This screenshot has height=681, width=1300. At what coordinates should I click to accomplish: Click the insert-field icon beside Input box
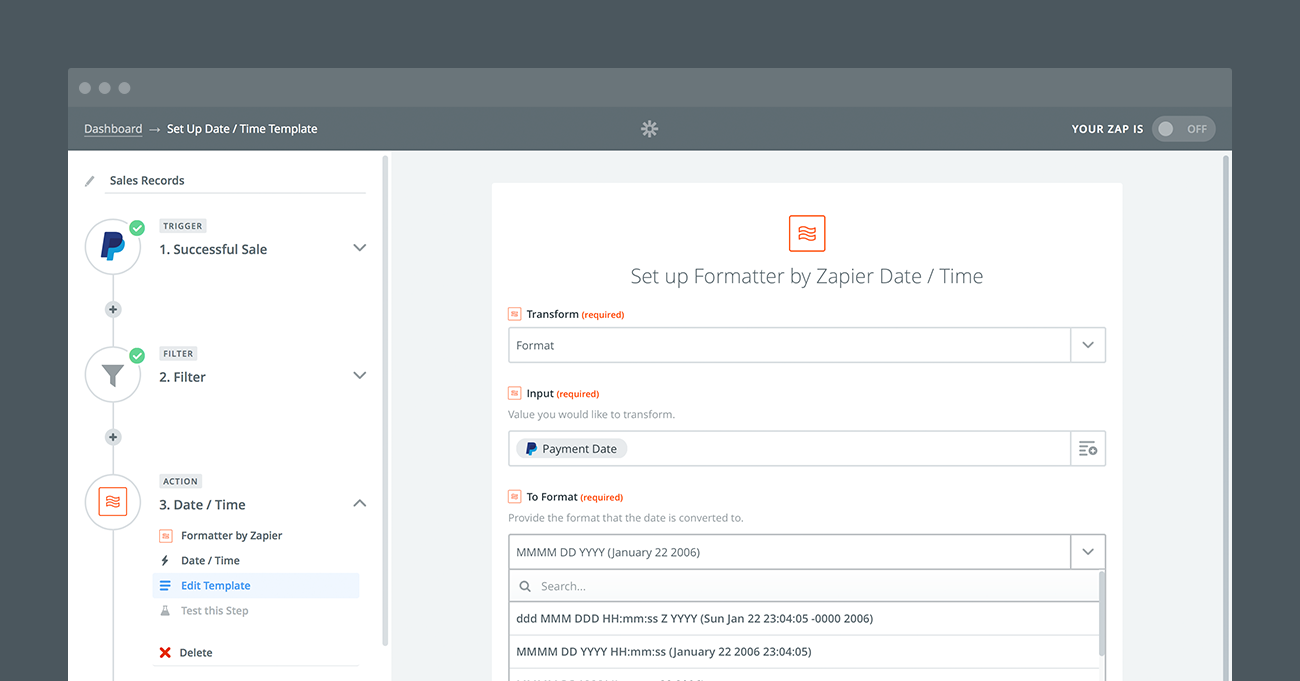click(1088, 449)
